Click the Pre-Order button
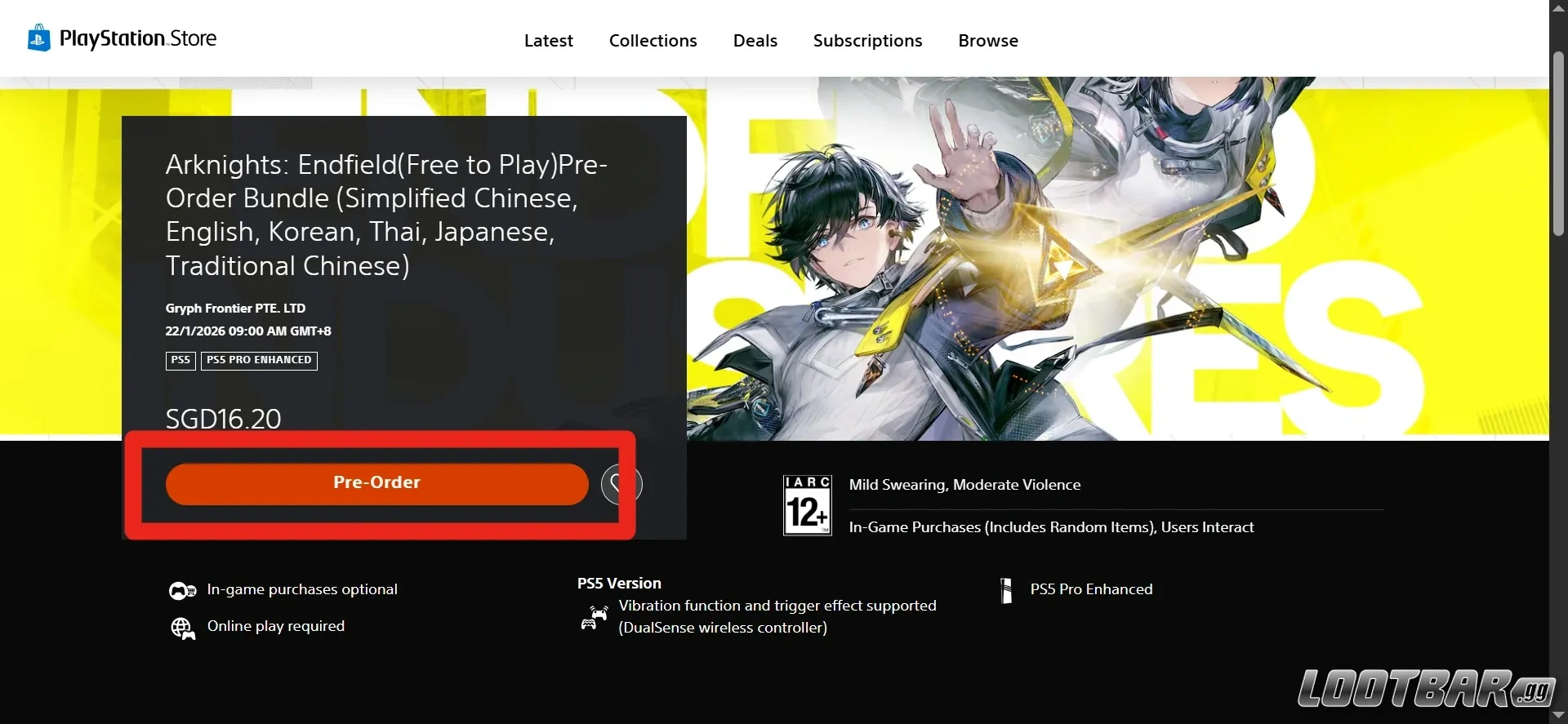Image resolution: width=1568 pixels, height=724 pixels. coord(376,483)
